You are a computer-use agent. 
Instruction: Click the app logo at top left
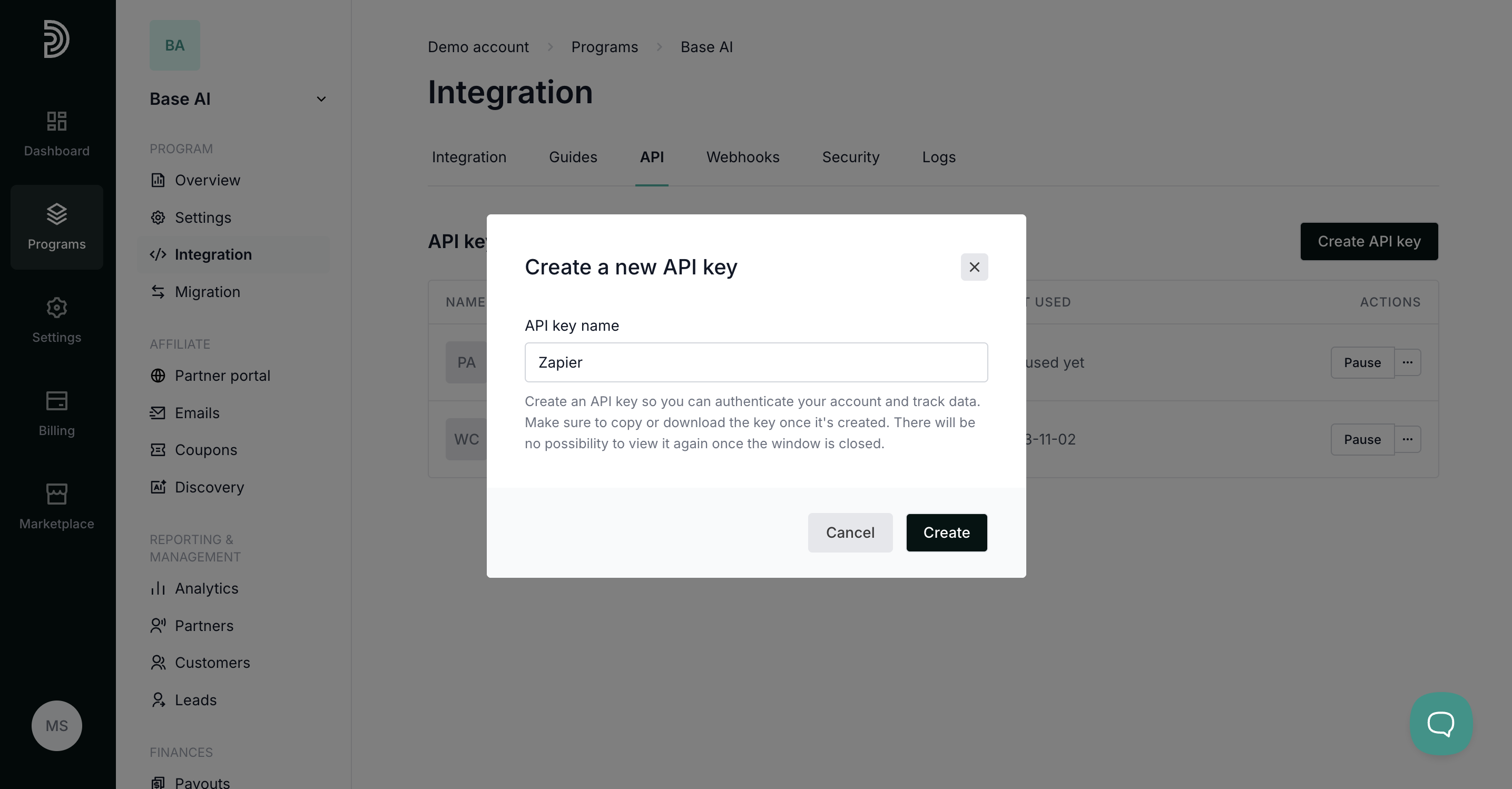pyautogui.click(x=56, y=39)
